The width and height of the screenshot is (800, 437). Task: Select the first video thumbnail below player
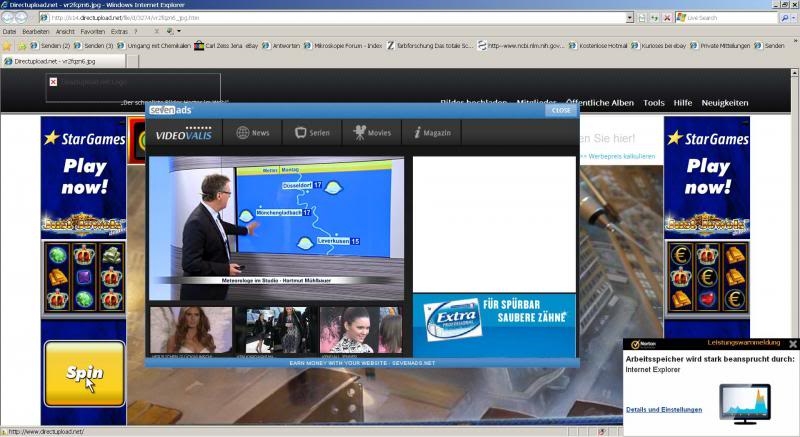point(191,330)
